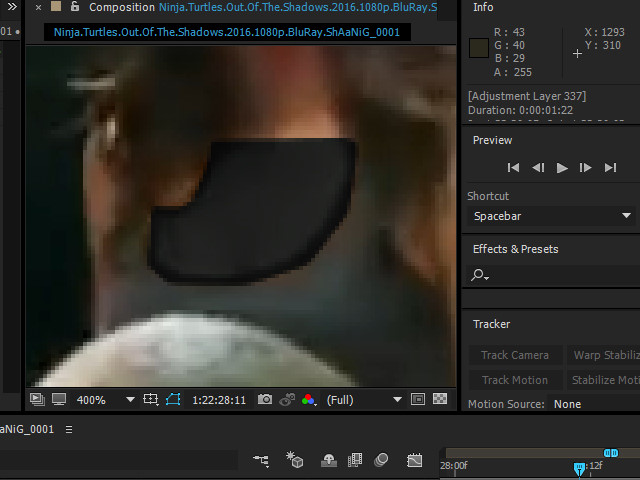Click the Effects & Presets search field
This screenshot has height=480, width=640.
click(x=553, y=276)
